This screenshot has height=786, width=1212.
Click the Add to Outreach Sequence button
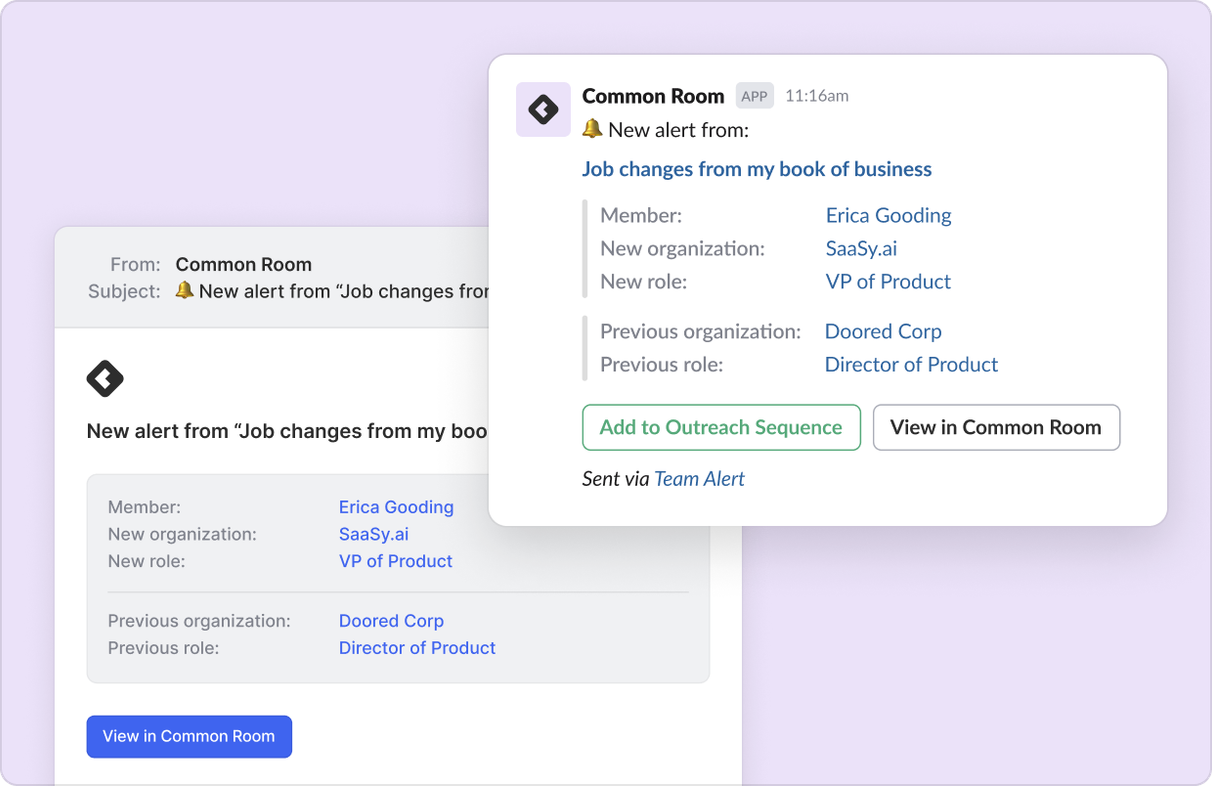coord(721,427)
